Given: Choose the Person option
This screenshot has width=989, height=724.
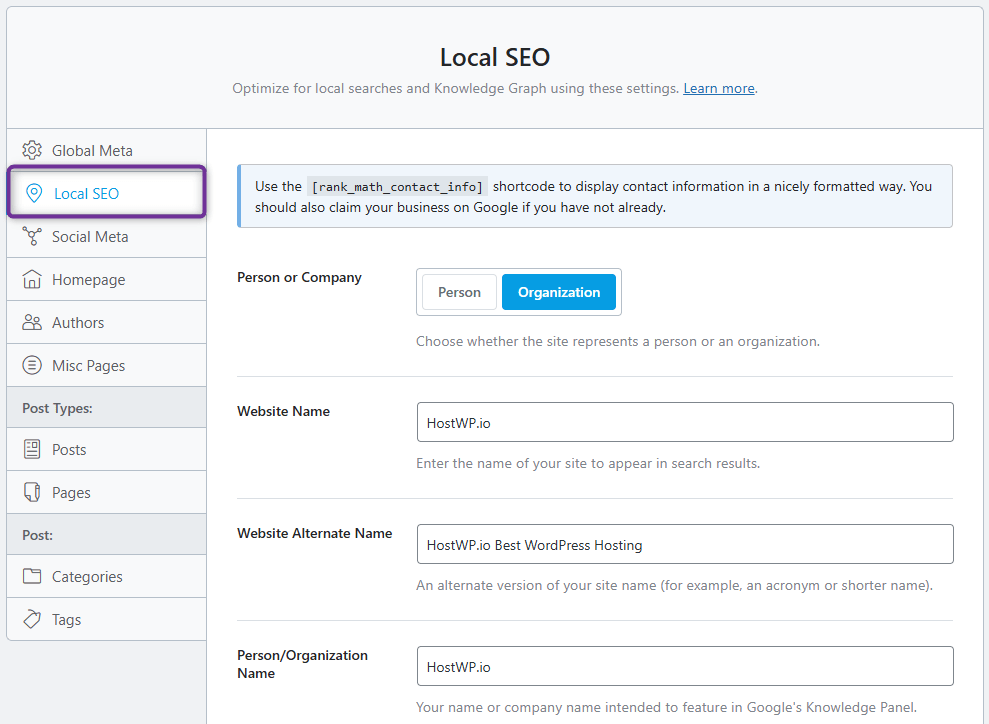Looking at the screenshot, I should tap(459, 292).
